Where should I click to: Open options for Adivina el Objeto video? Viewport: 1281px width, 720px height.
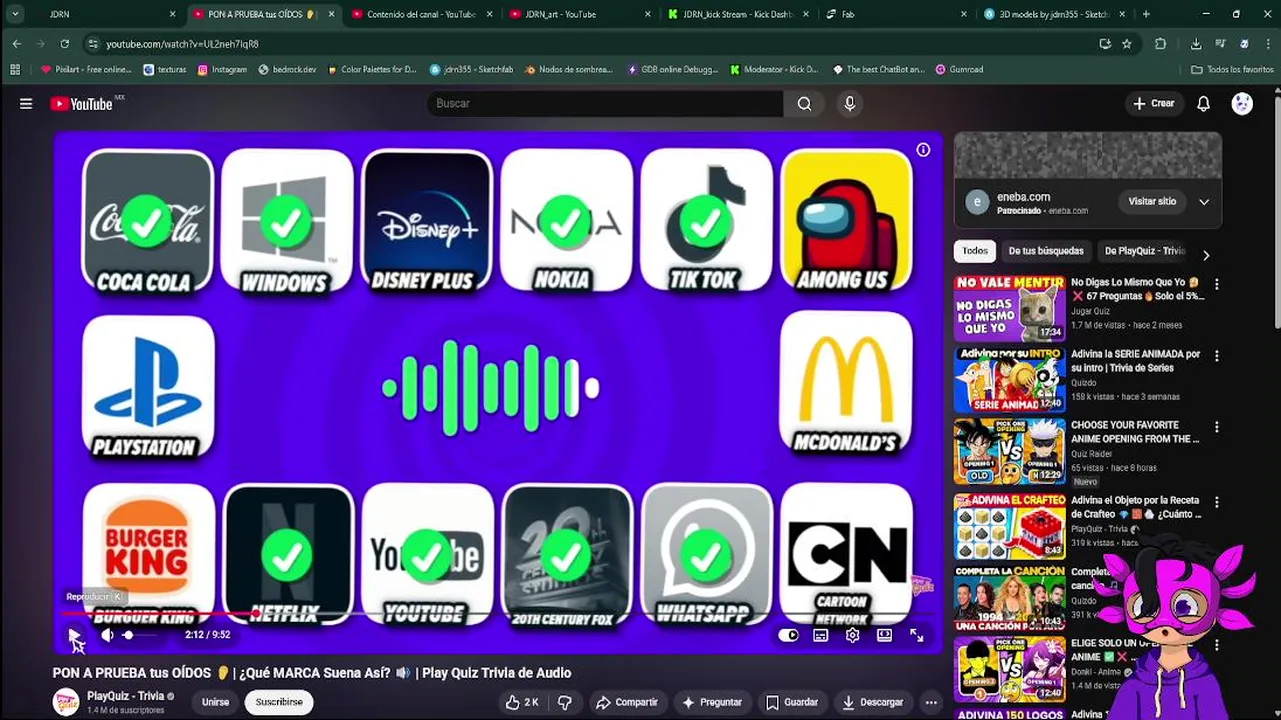[x=1216, y=502]
